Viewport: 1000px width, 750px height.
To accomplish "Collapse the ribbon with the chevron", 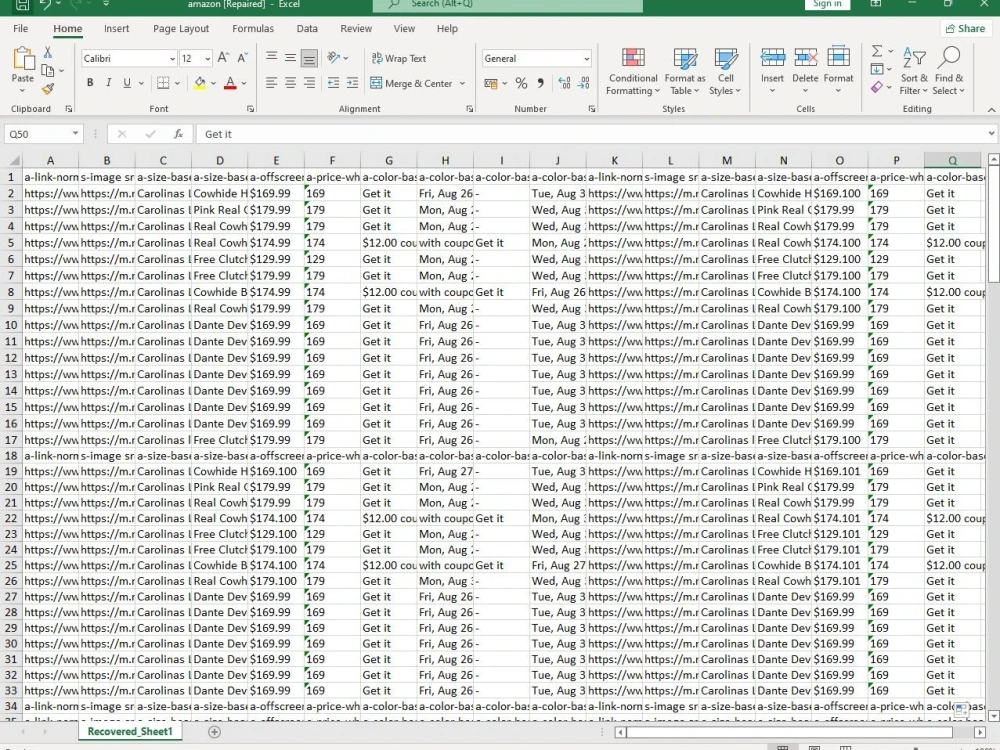I will point(991,110).
